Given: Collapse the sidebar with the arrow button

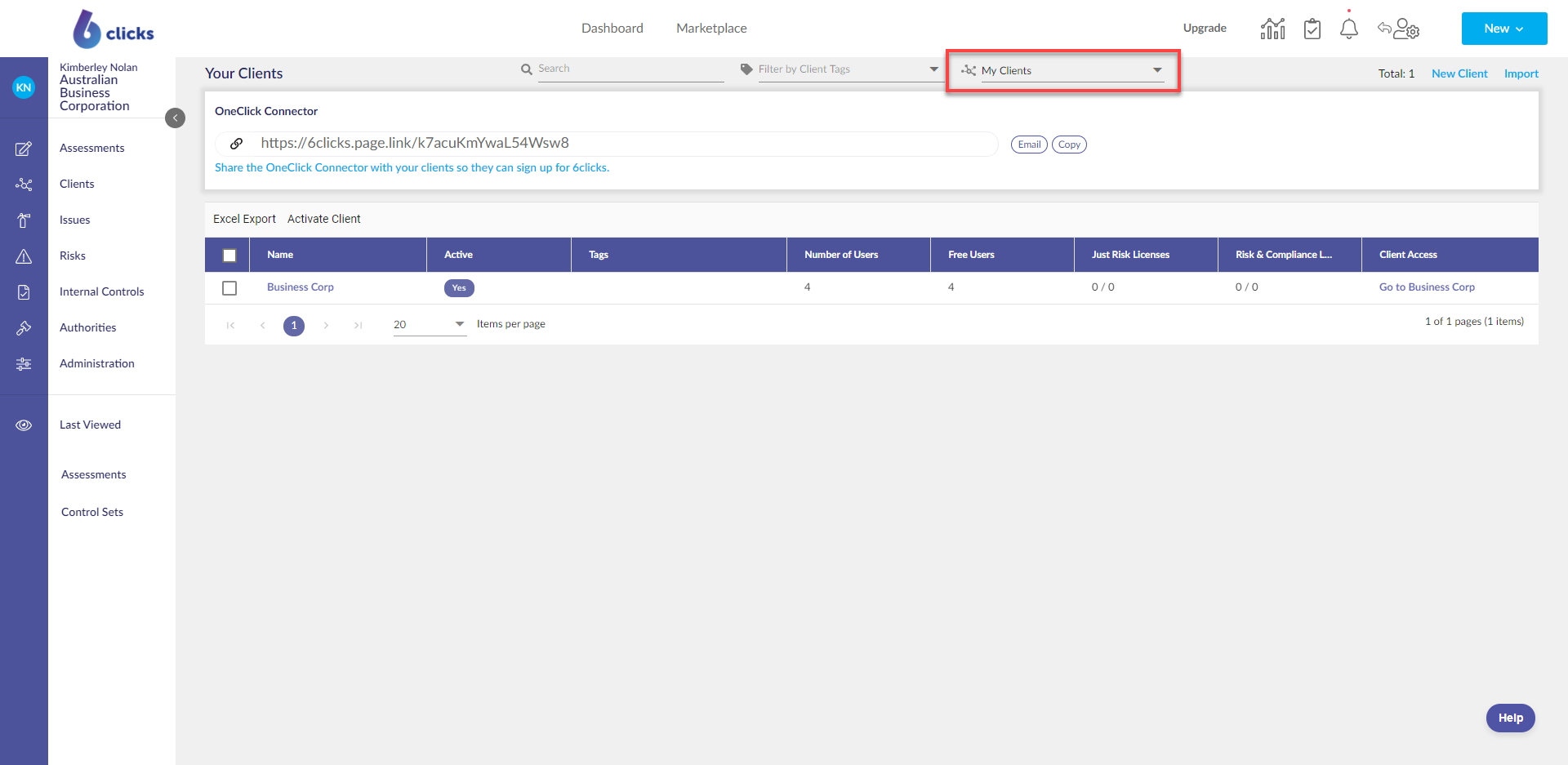Looking at the screenshot, I should click(x=175, y=118).
